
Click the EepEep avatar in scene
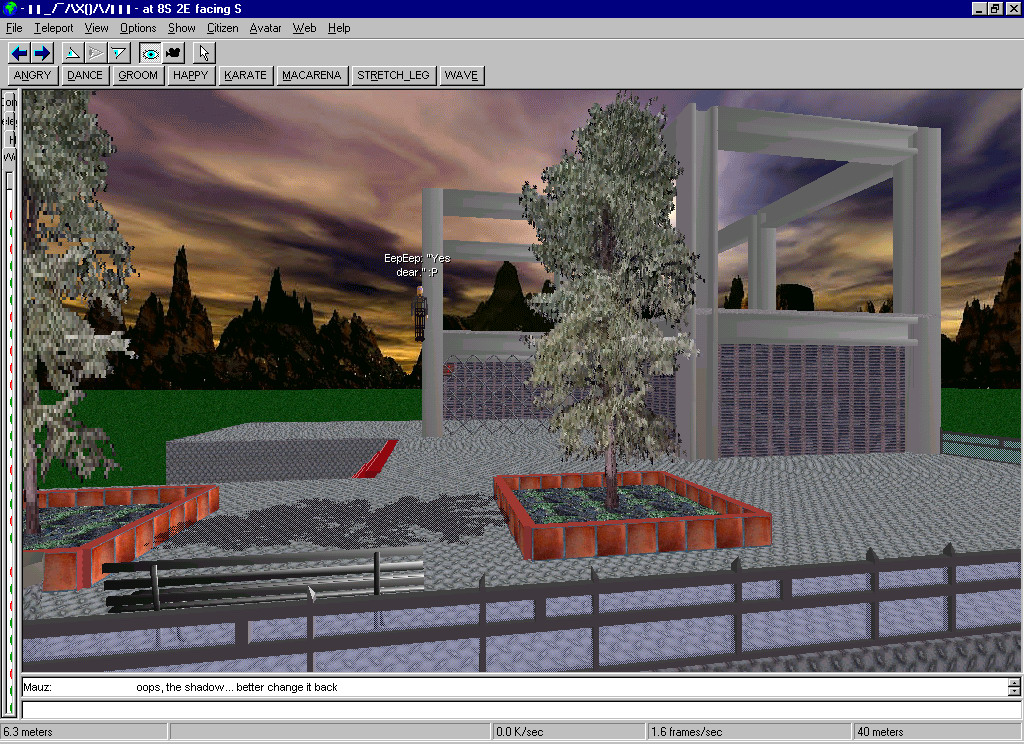tap(421, 313)
